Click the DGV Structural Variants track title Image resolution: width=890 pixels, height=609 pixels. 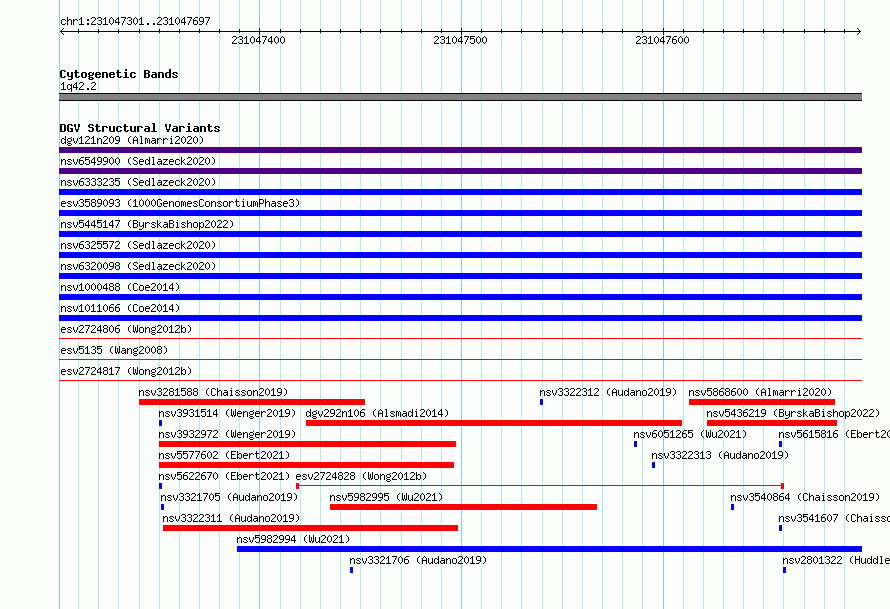(140, 128)
